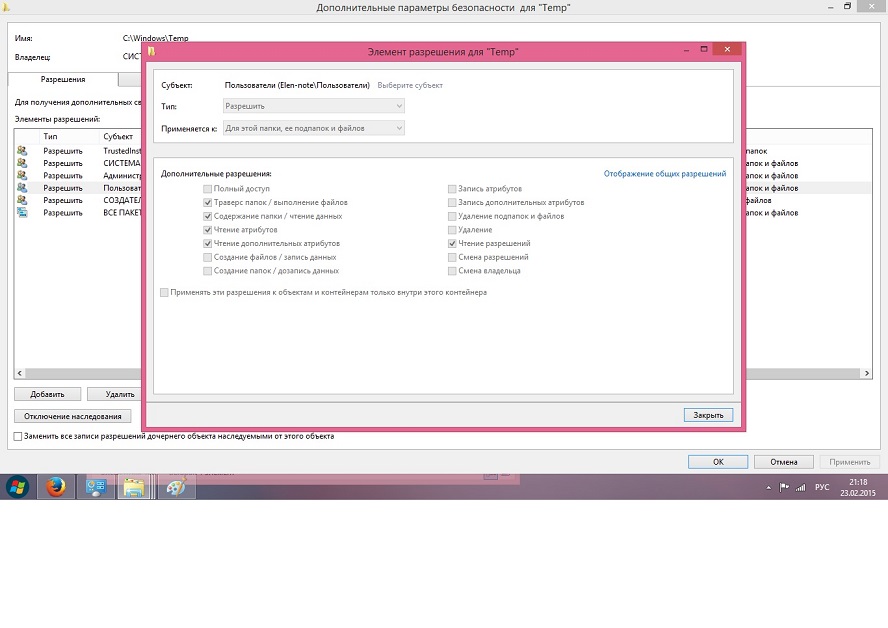Check 'Заменить все записи разрешений' option
The image size is (888, 628).
click(x=18, y=437)
